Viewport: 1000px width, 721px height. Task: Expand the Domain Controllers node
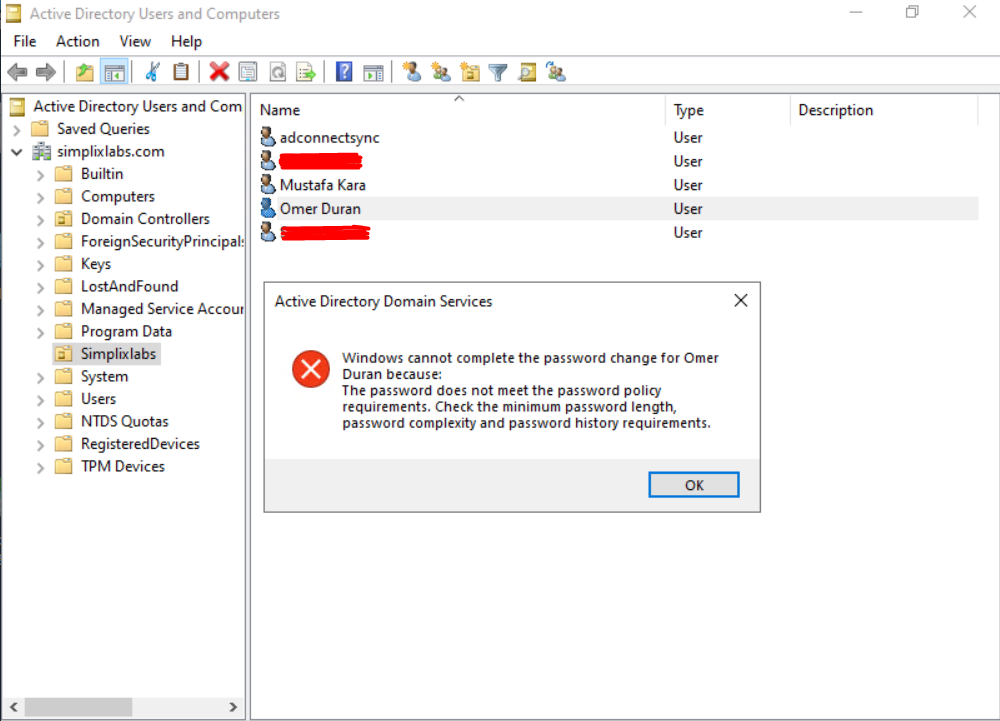tap(41, 219)
